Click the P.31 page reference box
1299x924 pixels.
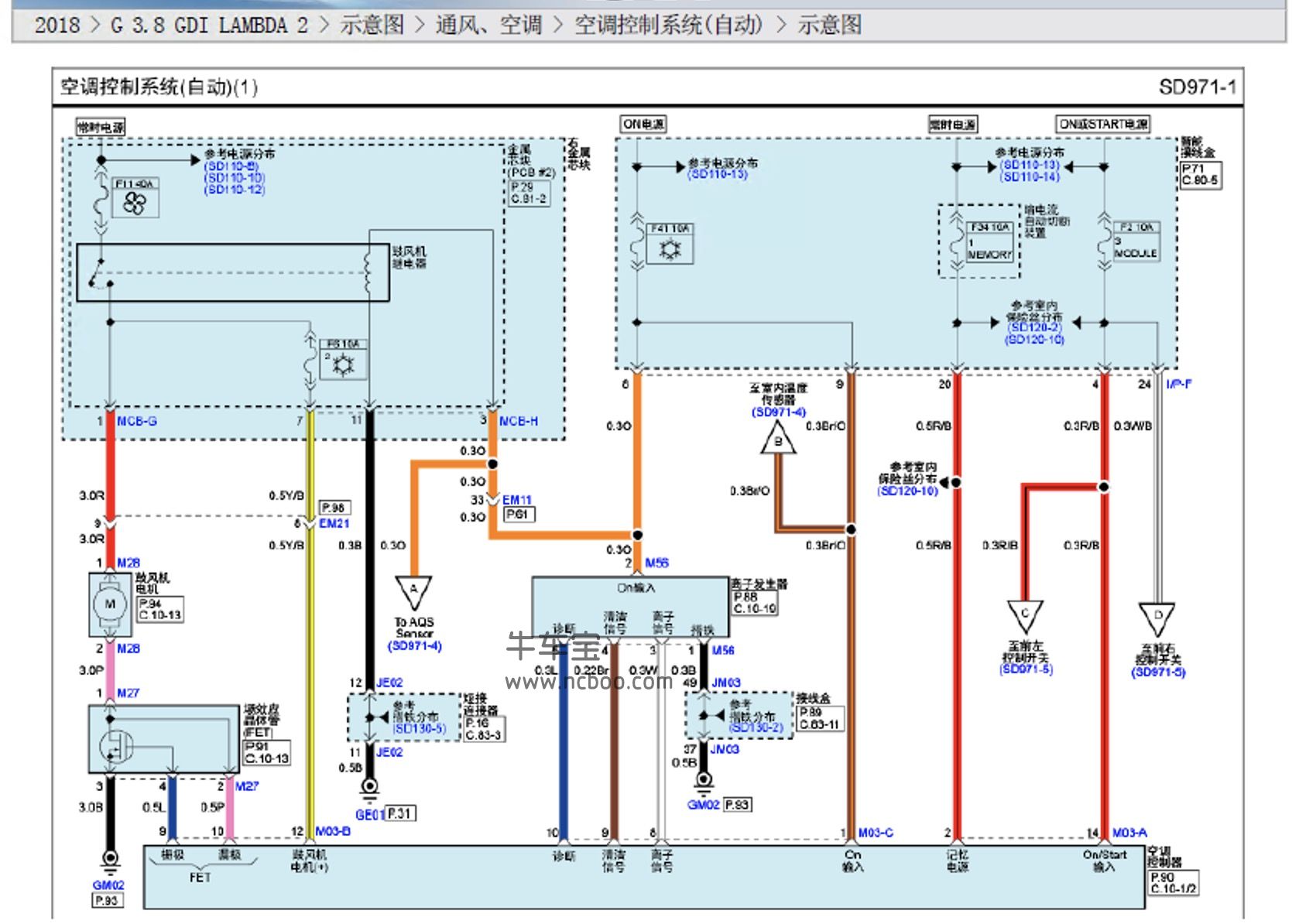[x=400, y=813]
